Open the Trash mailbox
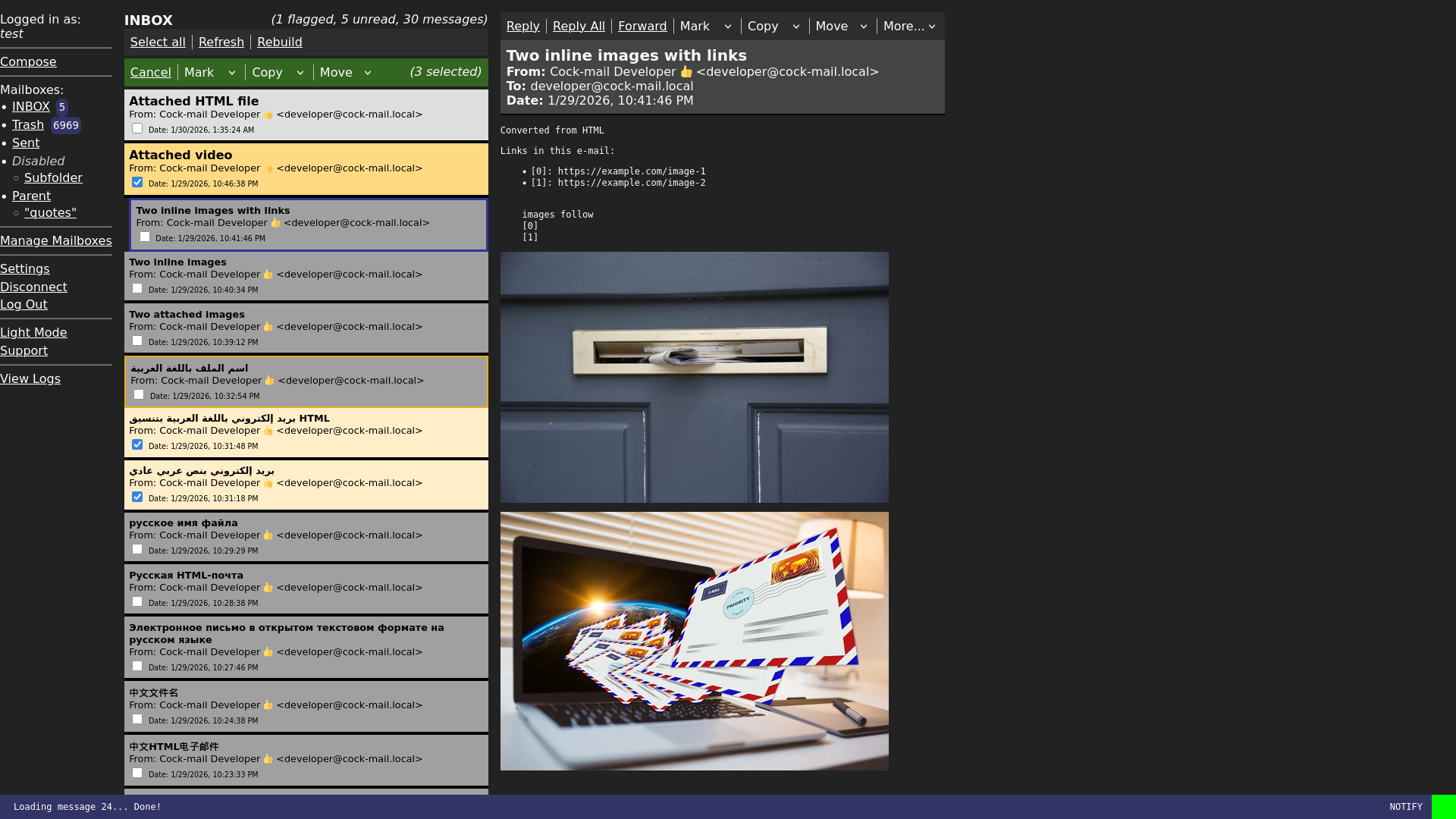 pos(27,124)
